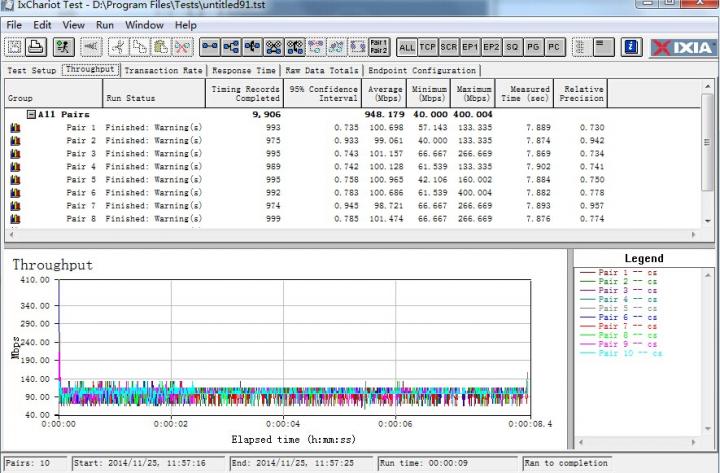The image size is (720, 473).
Task: Open the Run menu
Action: [105, 25]
